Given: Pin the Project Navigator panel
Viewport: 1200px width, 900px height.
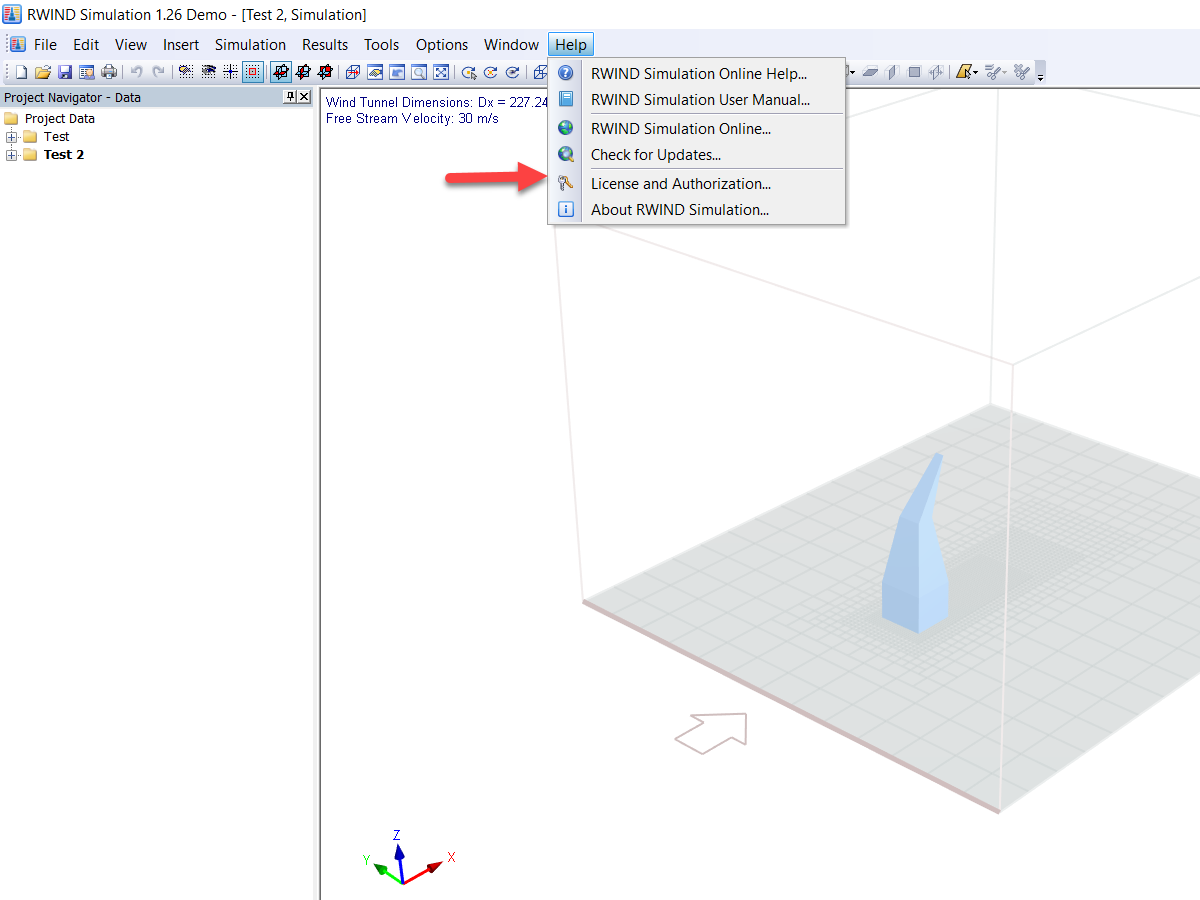Looking at the screenshot, I should [290, 97].
